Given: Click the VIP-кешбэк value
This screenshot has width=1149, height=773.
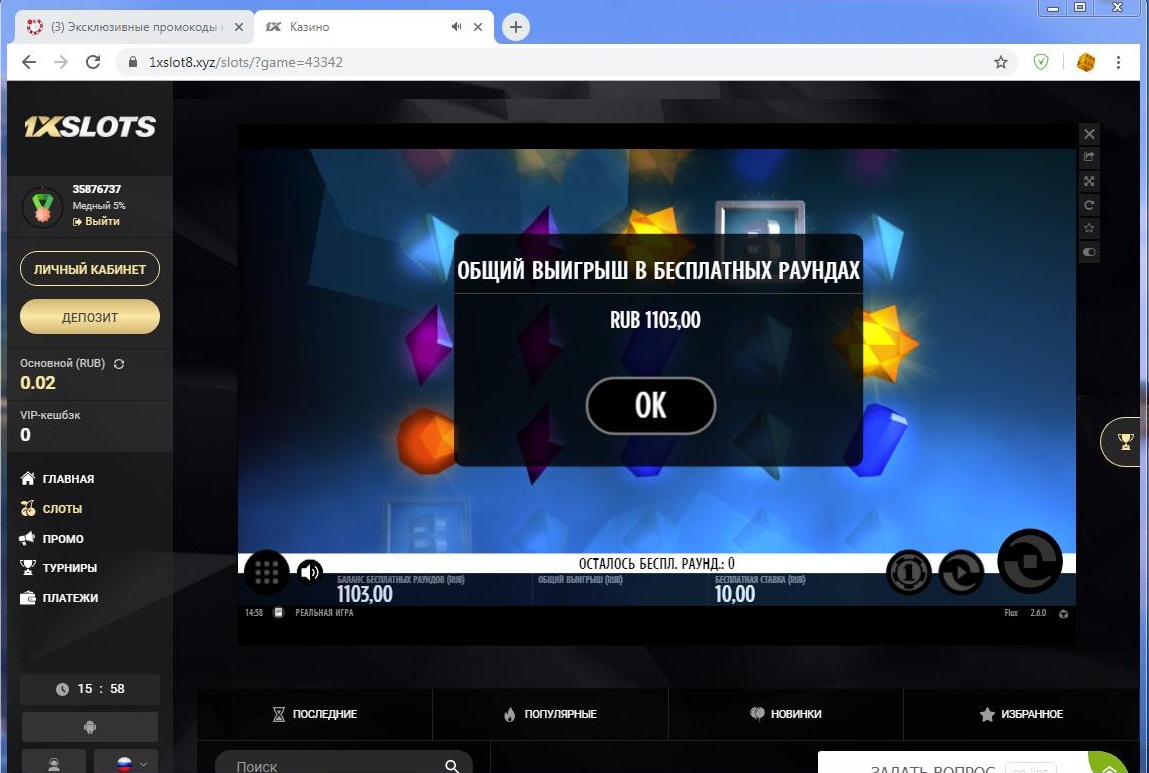Looking at the screenshot, I should coord(26,434).
